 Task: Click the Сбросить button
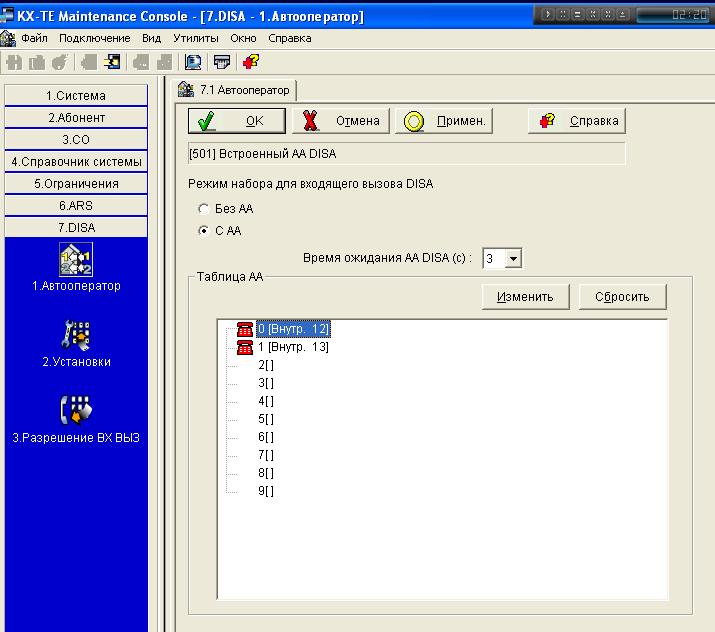pyautogui.click(x=622, y=297)
